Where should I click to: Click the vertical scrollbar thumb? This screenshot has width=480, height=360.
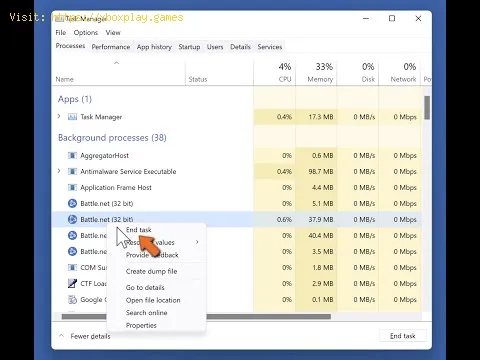click(x=427, y=108)
